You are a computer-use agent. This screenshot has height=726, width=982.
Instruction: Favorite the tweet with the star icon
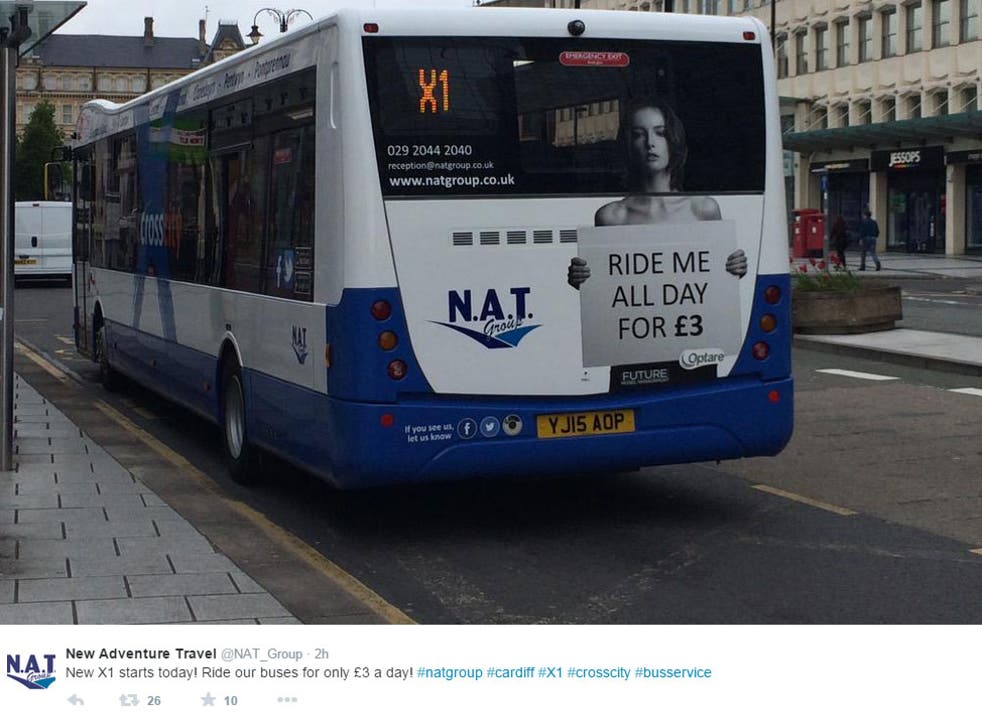pos(208,699)
